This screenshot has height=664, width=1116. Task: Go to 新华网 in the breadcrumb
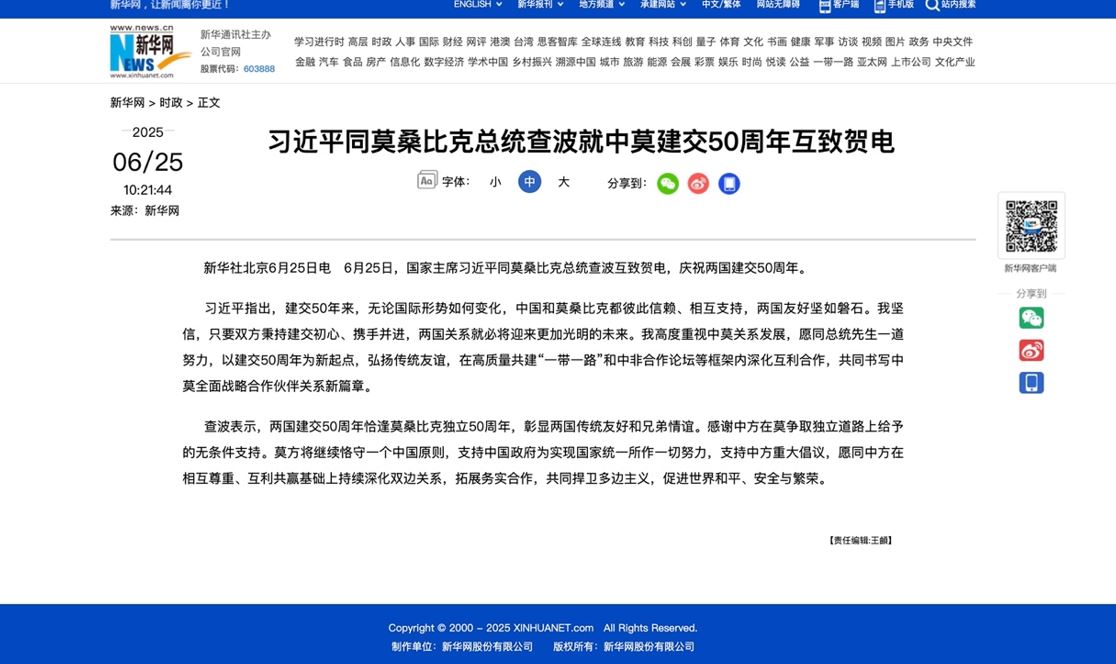[x=127, y=102]
